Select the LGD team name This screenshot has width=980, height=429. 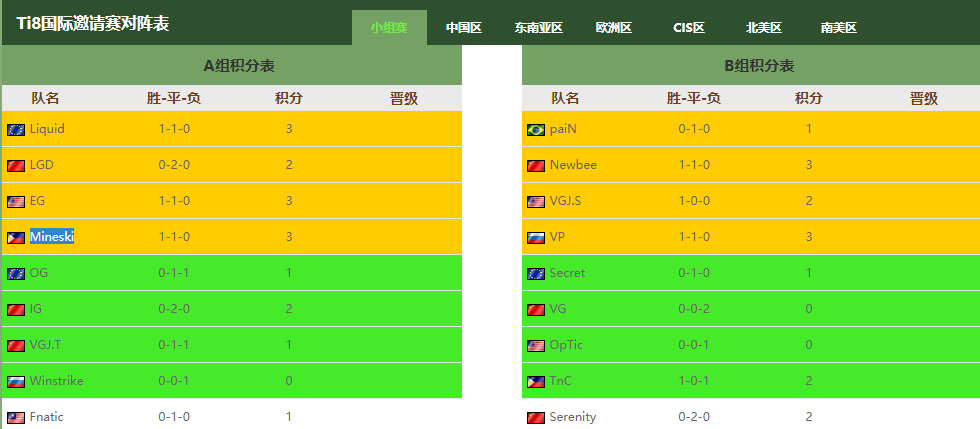(41, 164)
